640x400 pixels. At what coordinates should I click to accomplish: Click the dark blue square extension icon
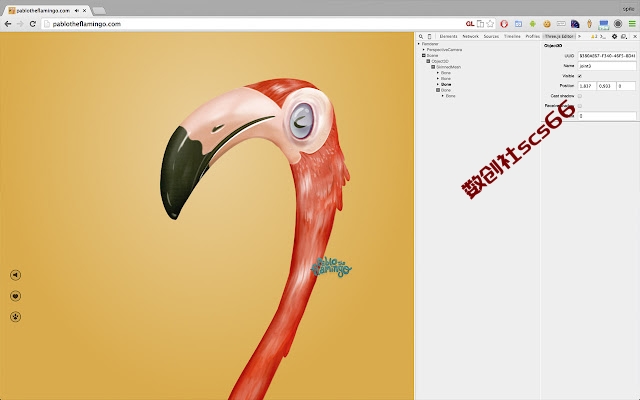(x=575, y=24)
